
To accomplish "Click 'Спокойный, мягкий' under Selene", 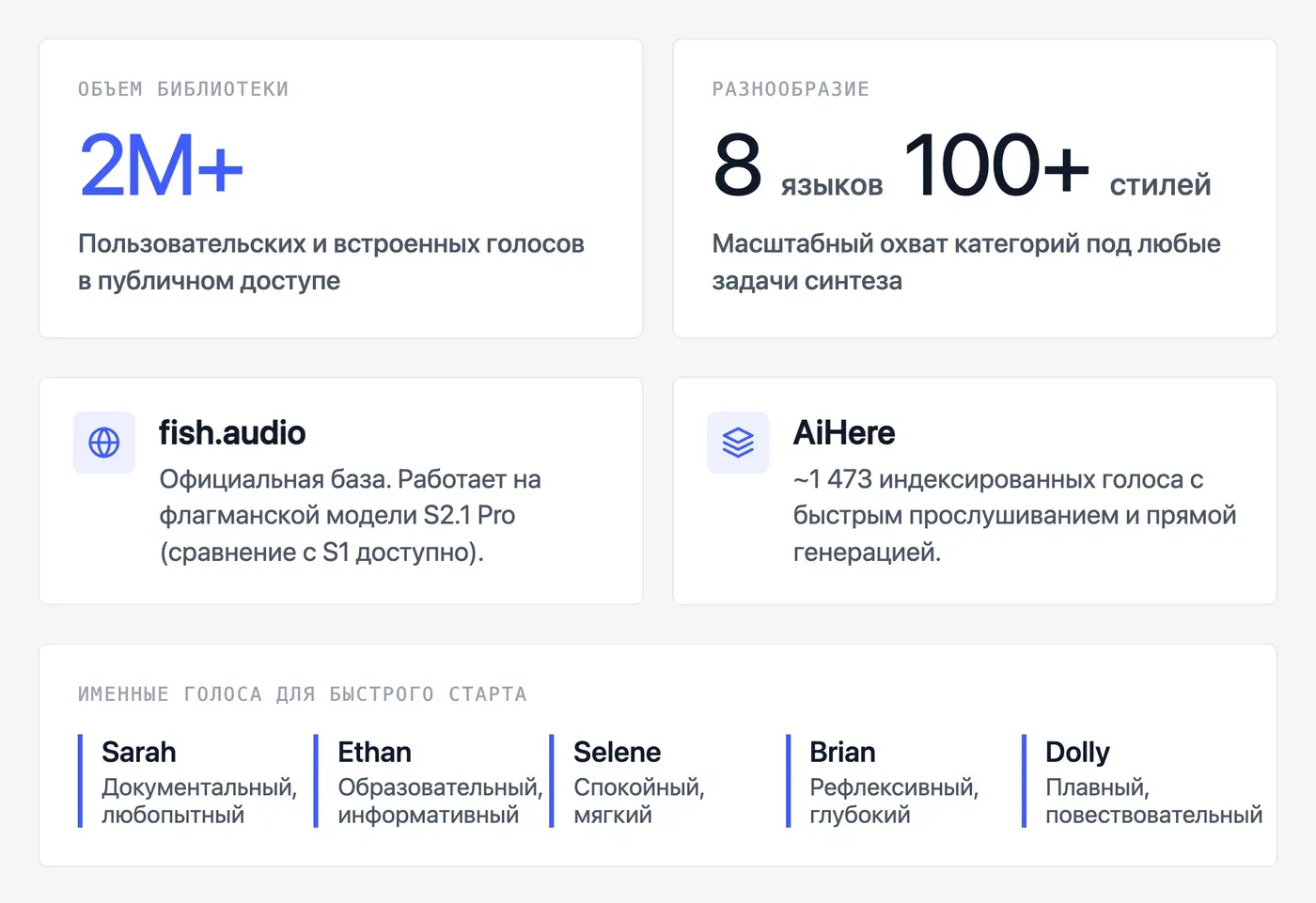I will pos(639,801).
